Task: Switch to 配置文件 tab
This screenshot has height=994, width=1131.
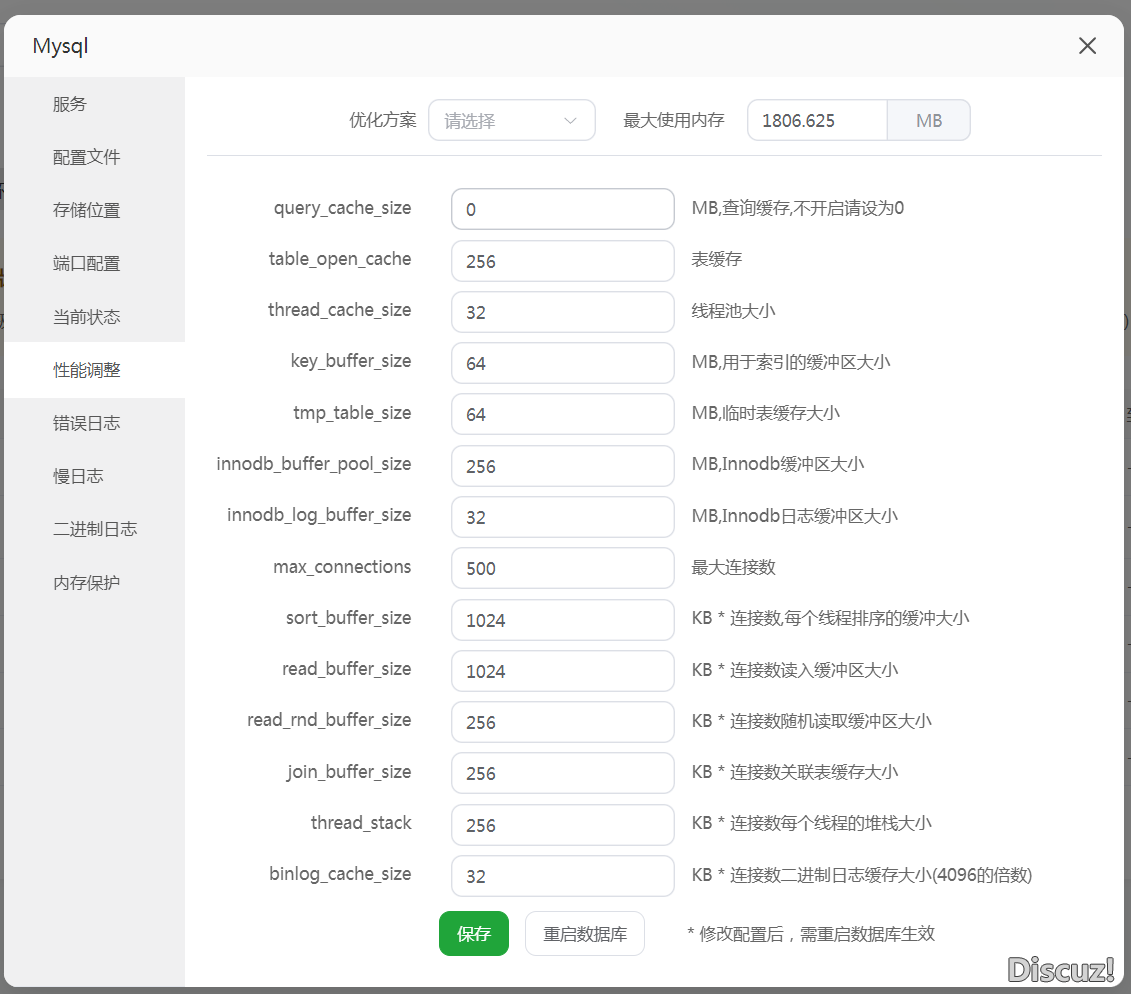Action: click(x=86, y=157)
